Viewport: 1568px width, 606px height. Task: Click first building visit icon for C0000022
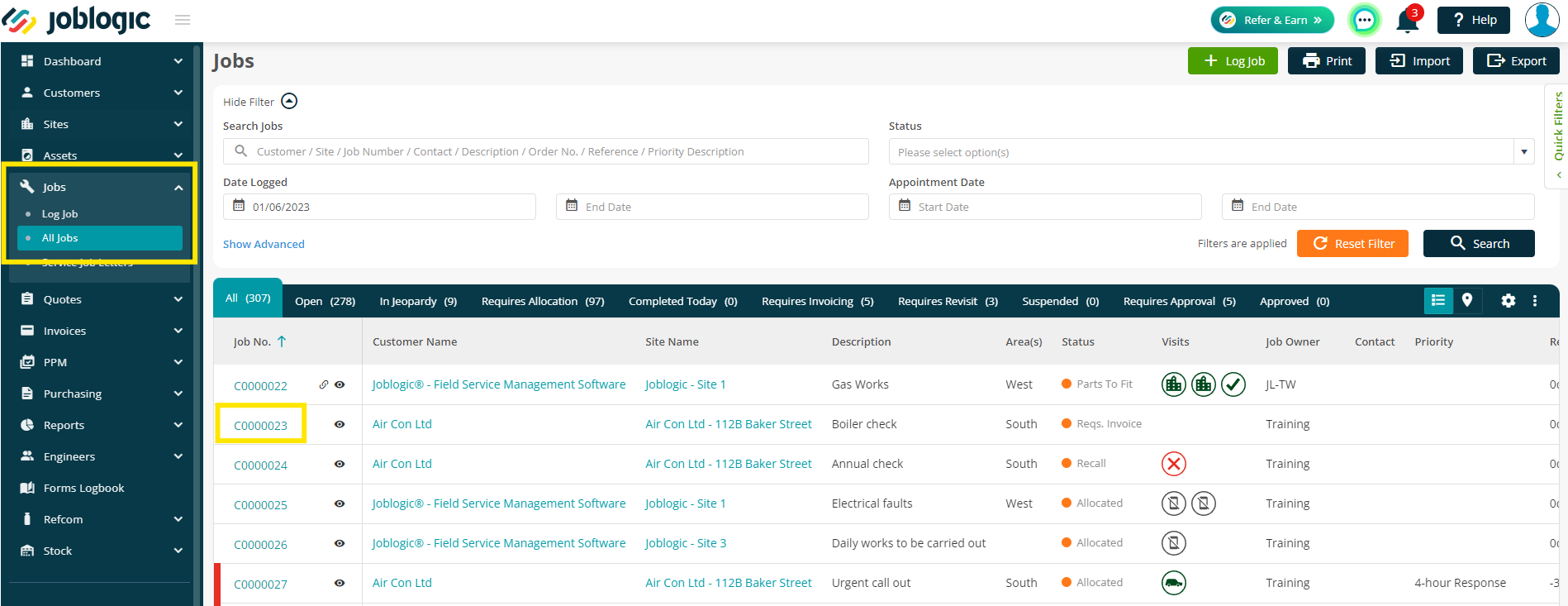coord(1174,384)
